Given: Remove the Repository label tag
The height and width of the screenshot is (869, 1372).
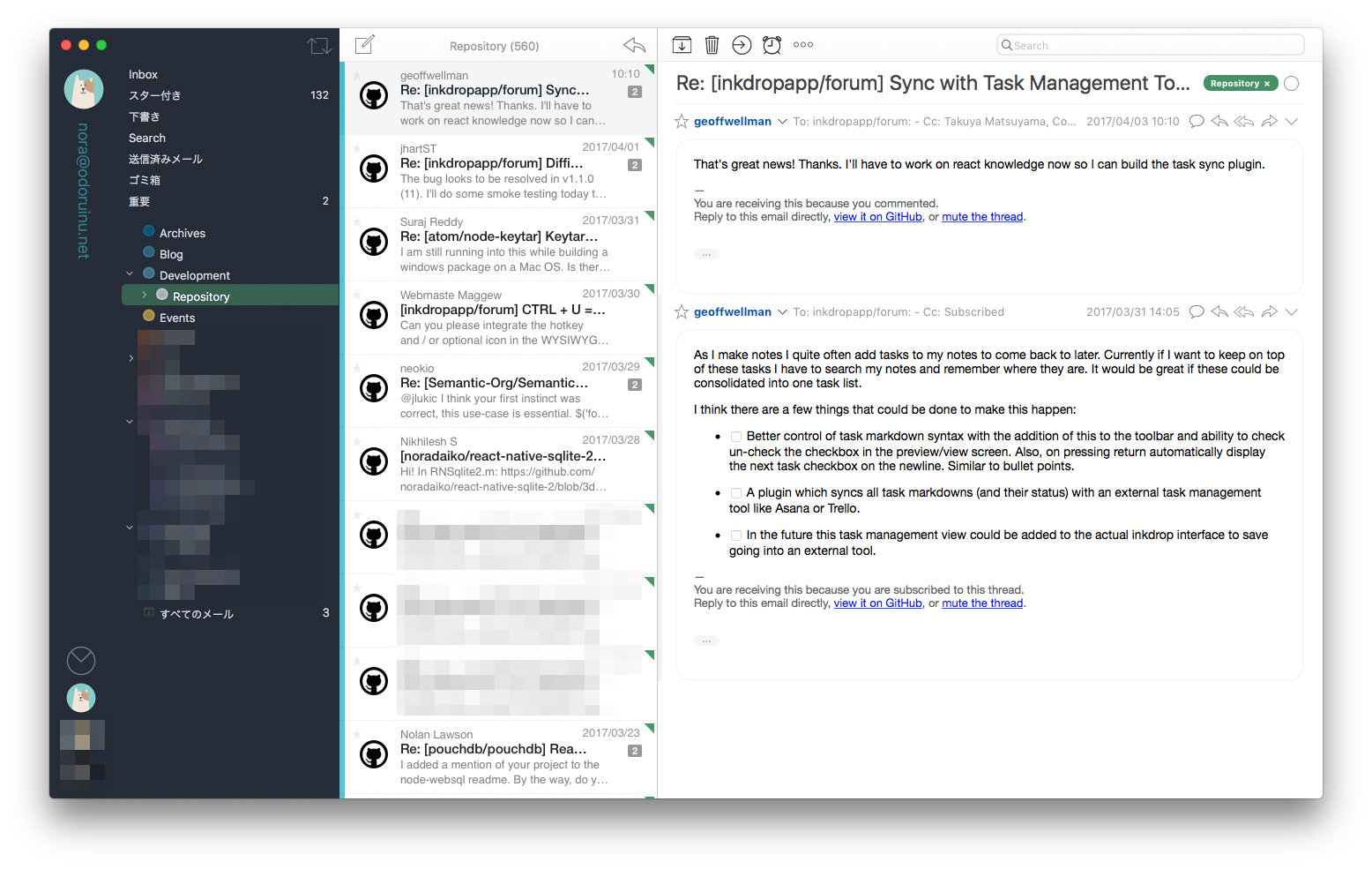Looking at the screenshot, I should click(x=1267, y=84).
